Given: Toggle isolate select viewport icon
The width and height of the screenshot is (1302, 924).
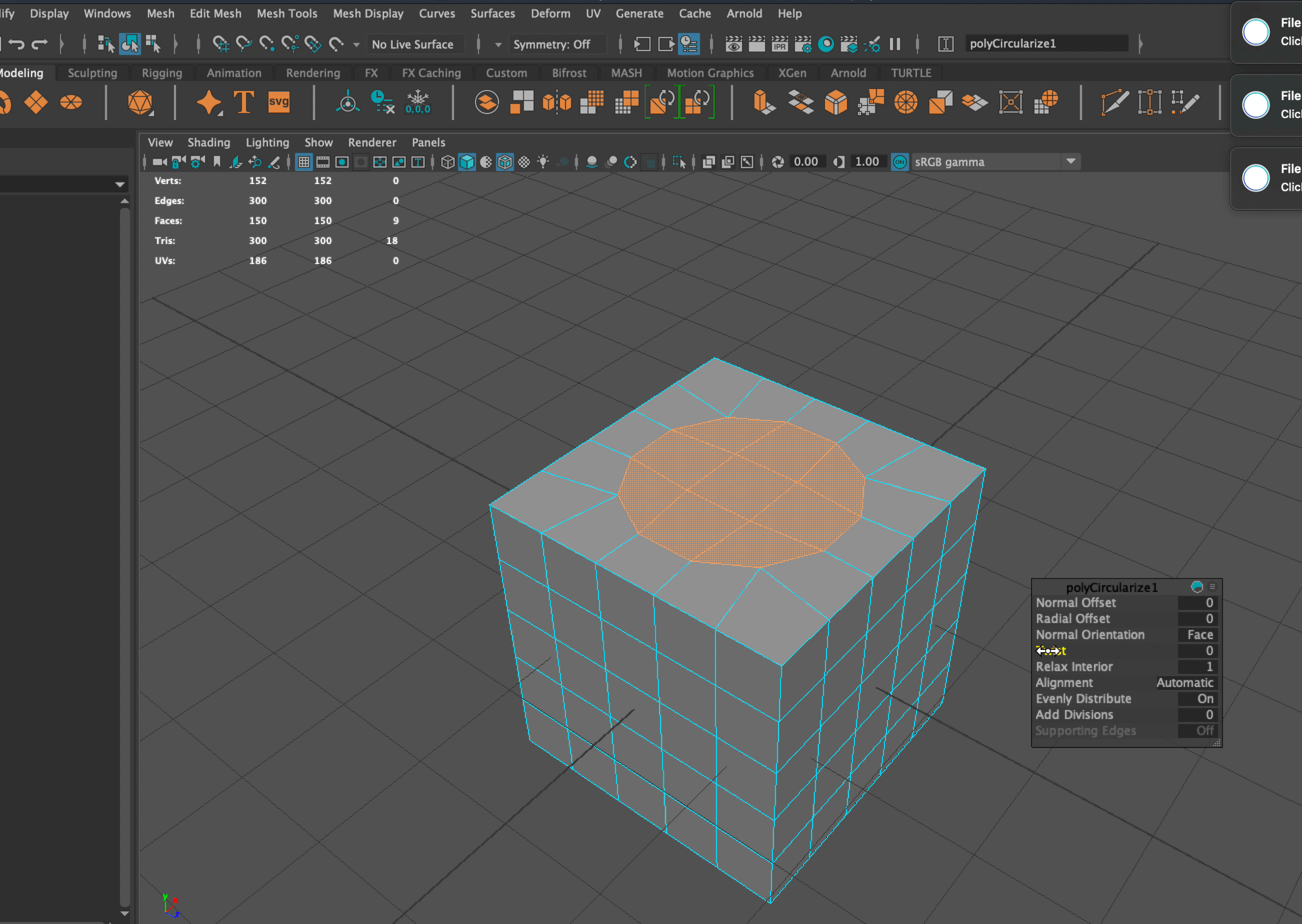Looking at the screenshot, I should tap(679, 162).
